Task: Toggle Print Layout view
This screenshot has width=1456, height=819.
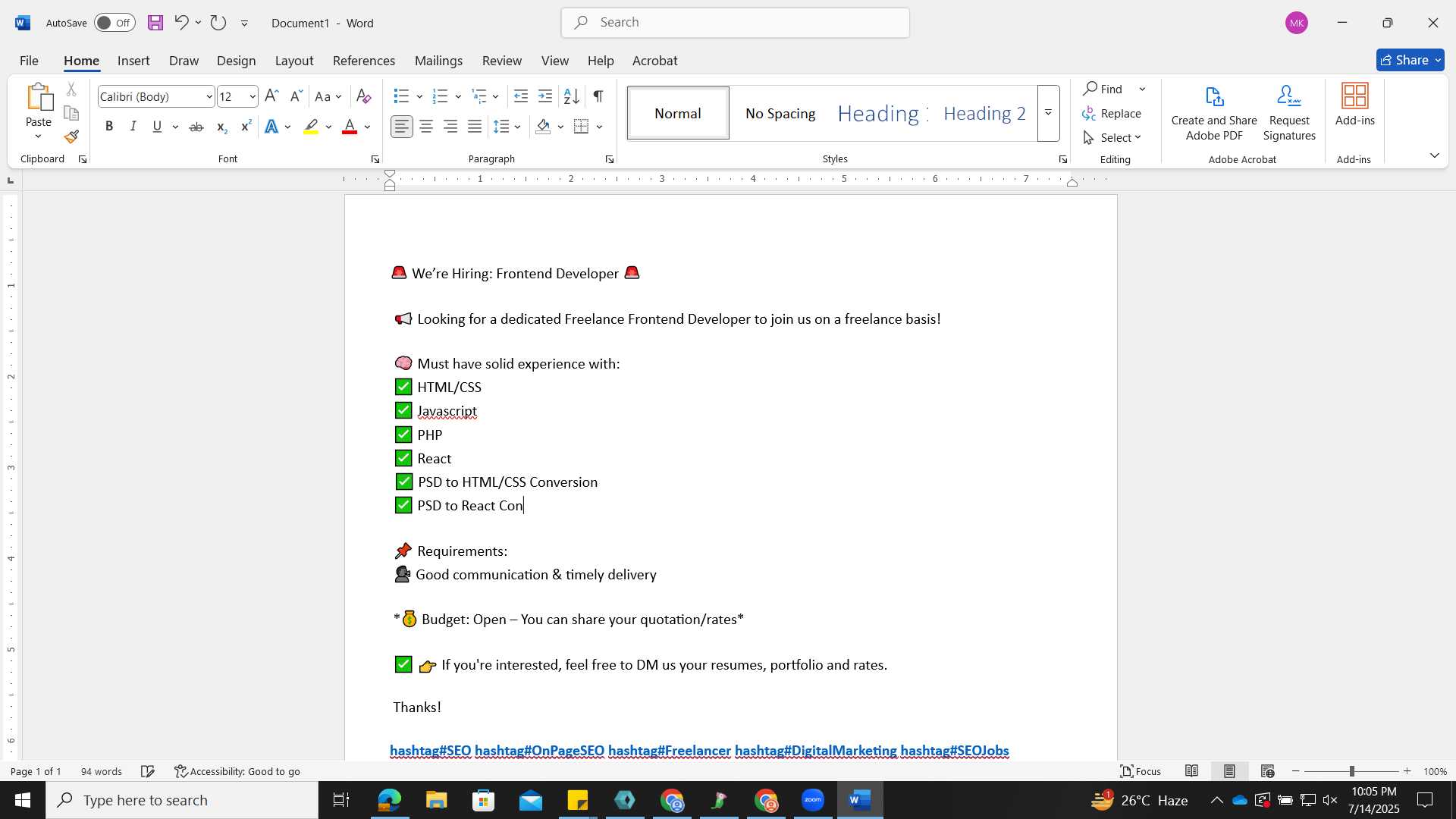Action: pyautogui.click(x=1229, y=771)
